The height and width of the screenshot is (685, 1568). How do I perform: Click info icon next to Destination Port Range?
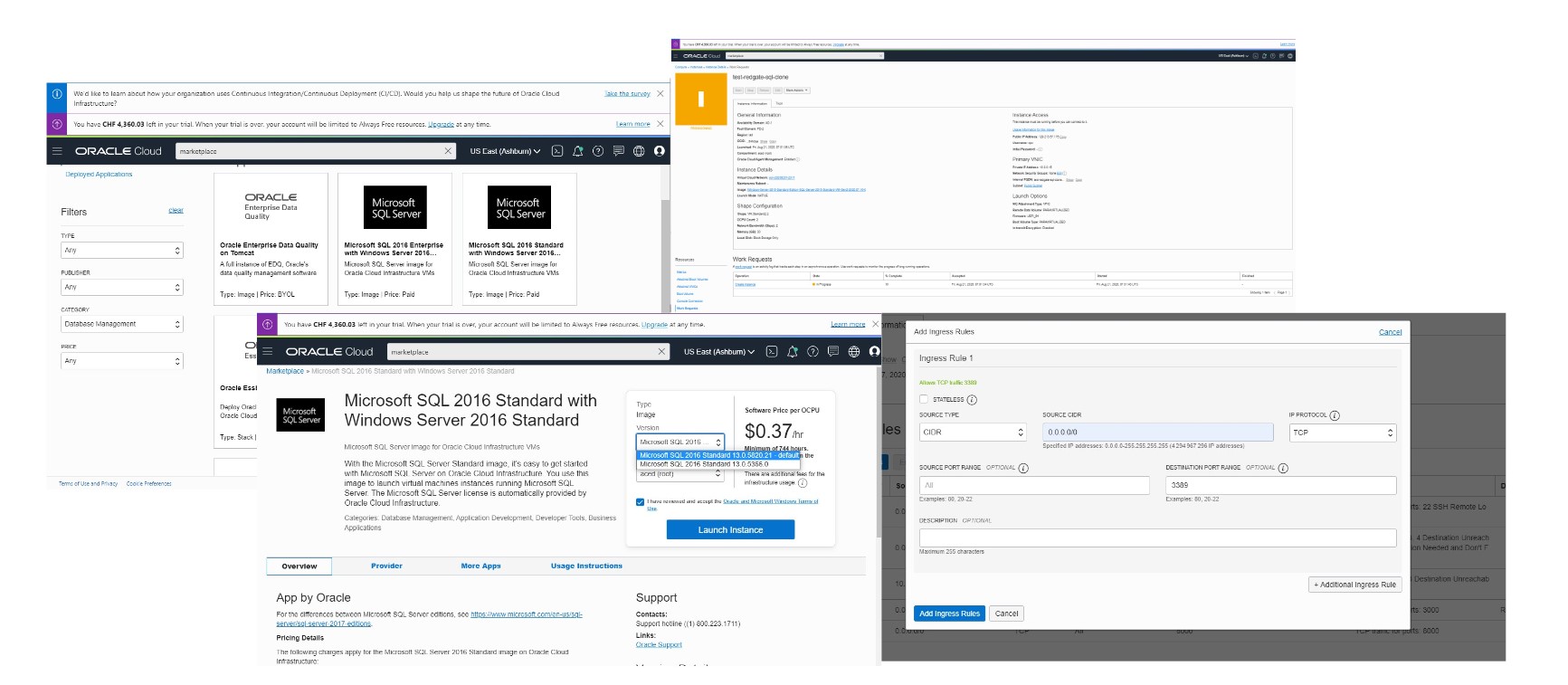pos(1283,468)
